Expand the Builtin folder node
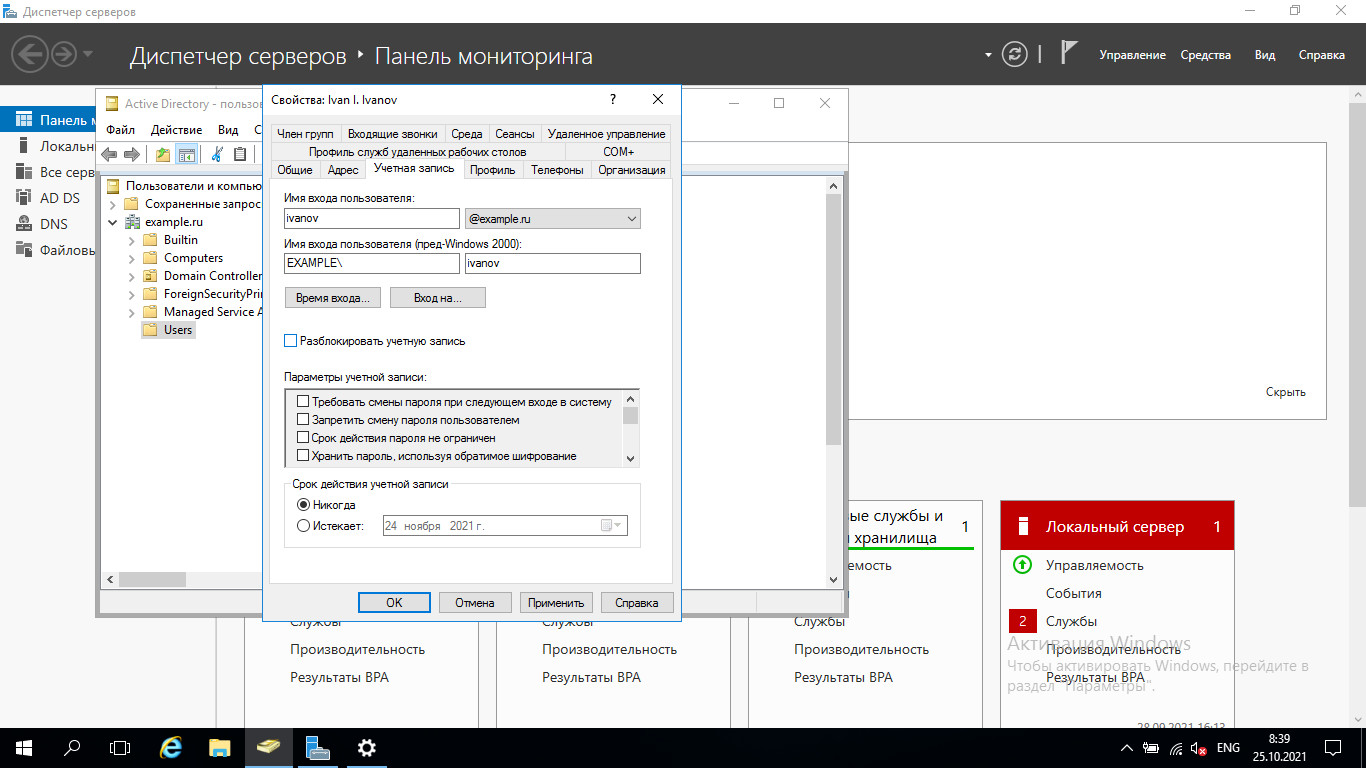This screenshot has width=1366, height=768. click(x=132, y=240)
